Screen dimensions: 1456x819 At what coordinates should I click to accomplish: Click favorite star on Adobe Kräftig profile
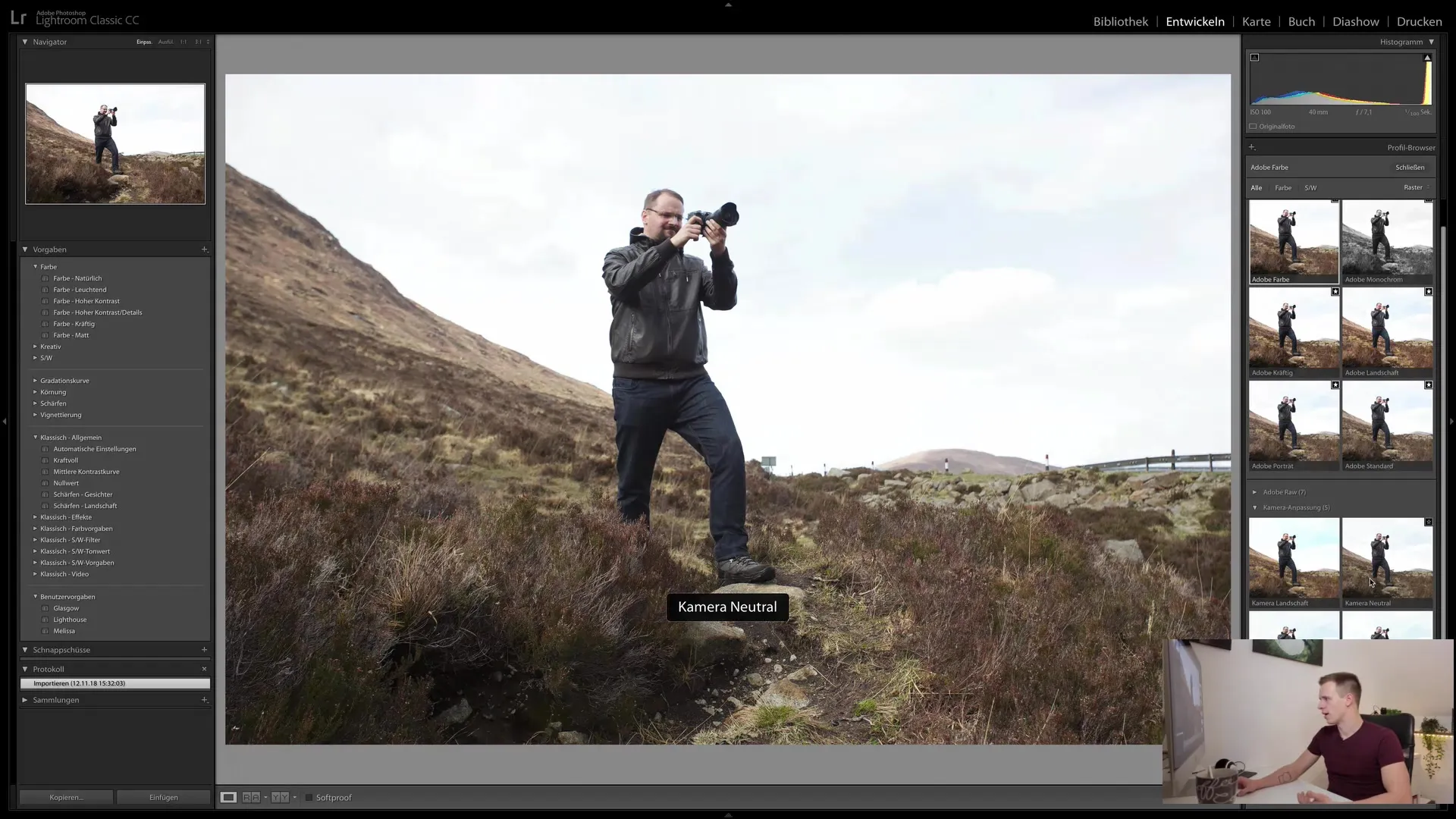(1335, 291)
